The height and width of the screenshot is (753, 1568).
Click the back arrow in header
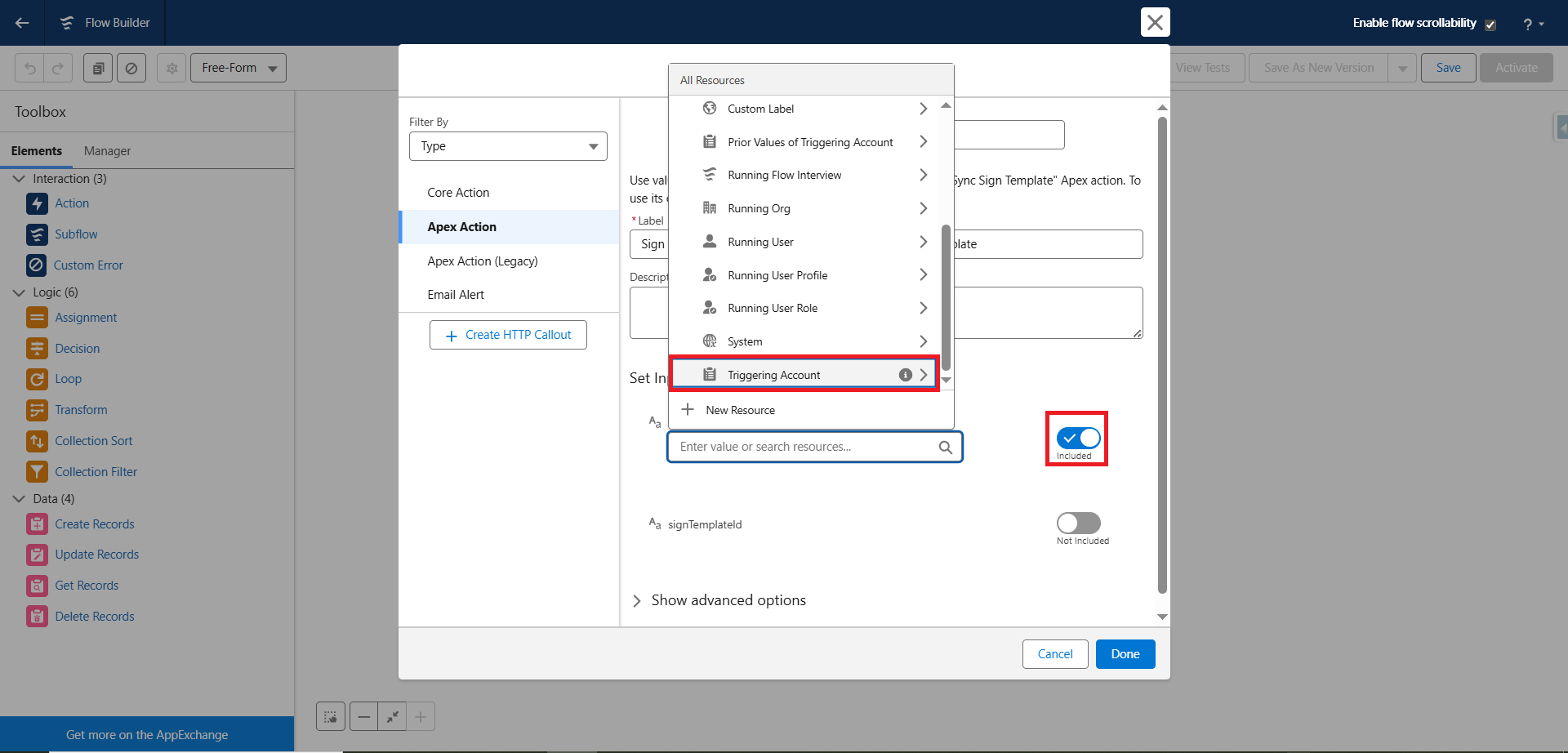22,23
